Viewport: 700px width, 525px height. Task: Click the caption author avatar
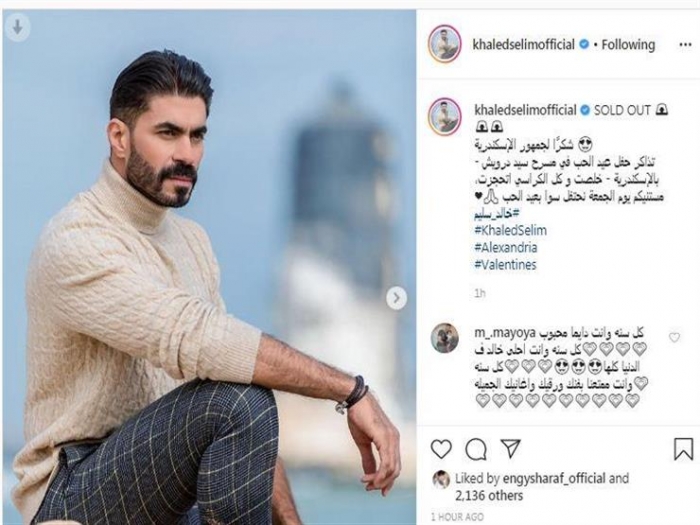(445, 116)
